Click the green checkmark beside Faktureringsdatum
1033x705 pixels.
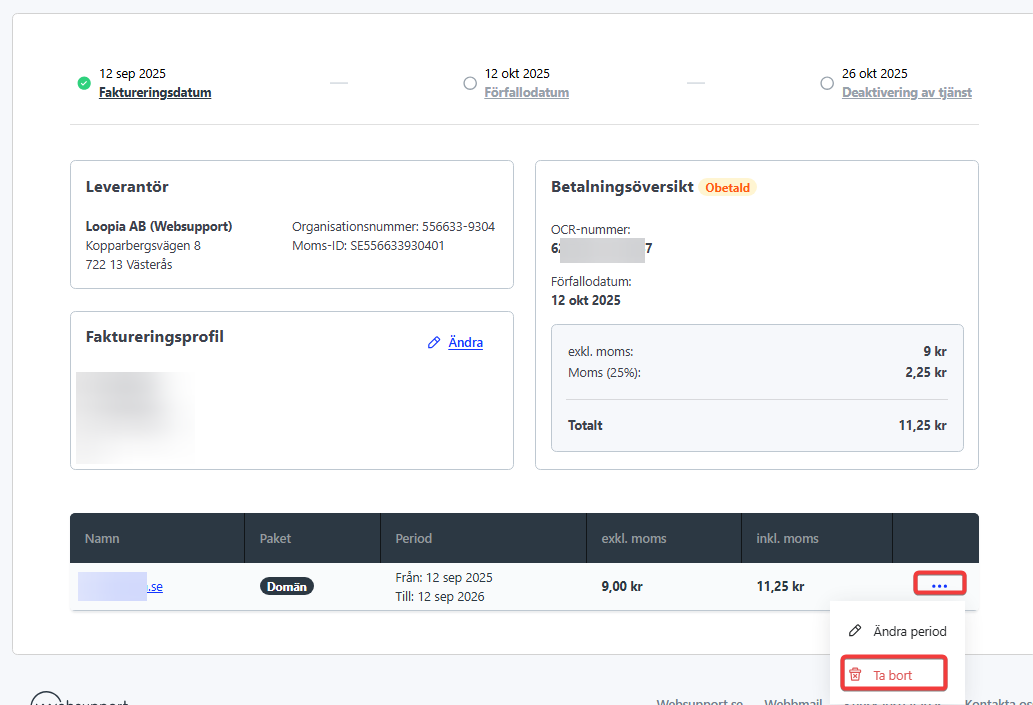pyautogui.click(x=84, y=83)
